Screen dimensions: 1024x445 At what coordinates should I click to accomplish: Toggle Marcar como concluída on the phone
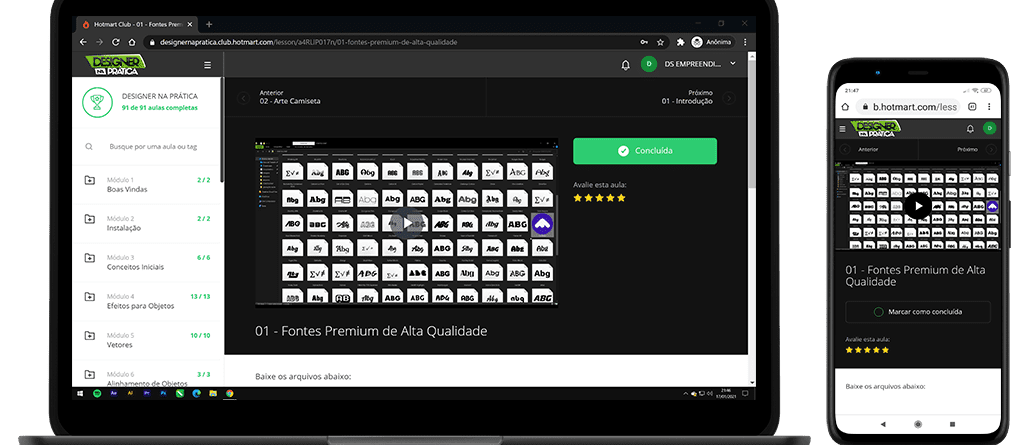pyautogui.click(x=918, y=312)
